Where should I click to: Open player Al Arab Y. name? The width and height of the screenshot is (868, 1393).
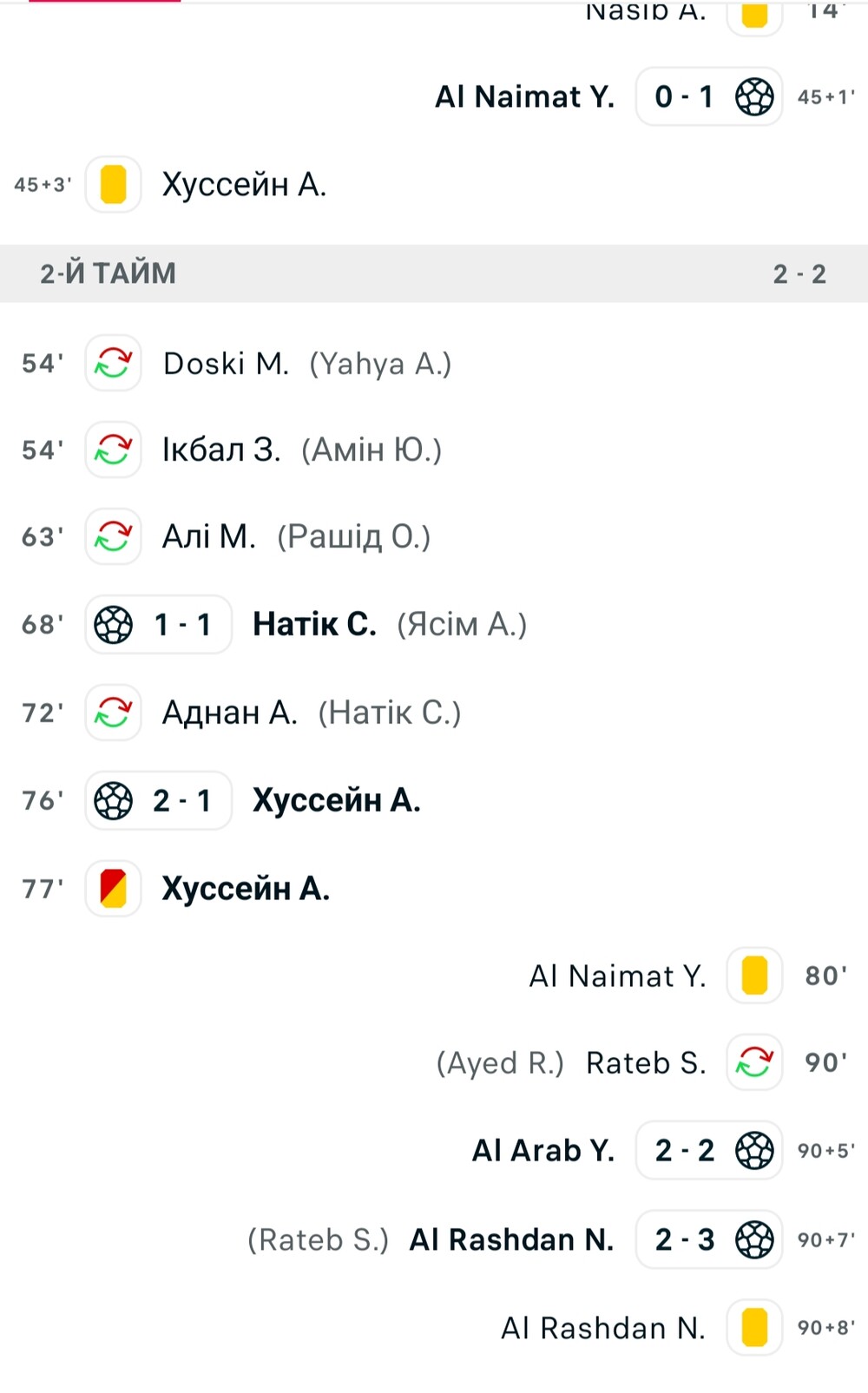tap(543, 1150)
